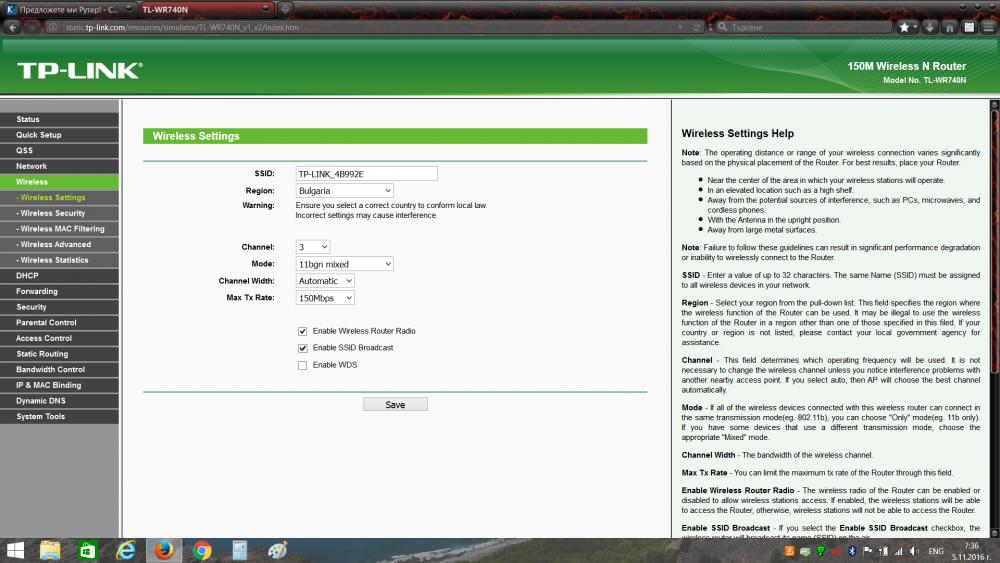
Task: Open IP & MAC Binding menu
Action: pyautogui.click(x=59, y=385)
